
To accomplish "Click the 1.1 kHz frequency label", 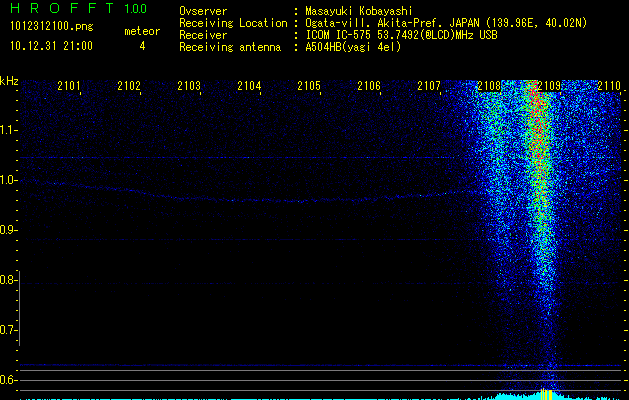I will [8, 130].
